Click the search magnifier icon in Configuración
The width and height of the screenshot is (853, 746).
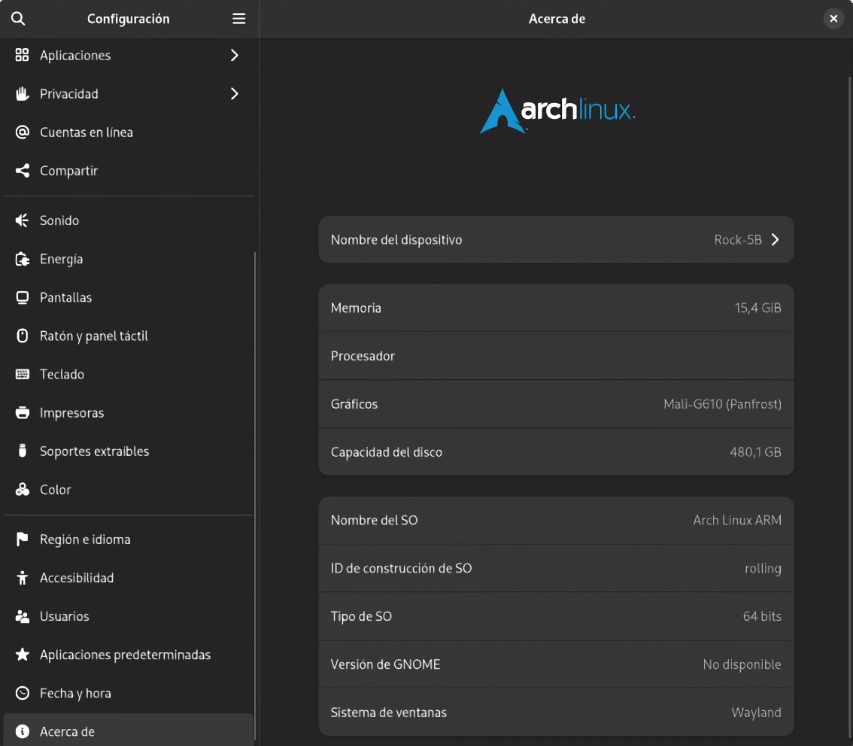click(x=18, y=19)
